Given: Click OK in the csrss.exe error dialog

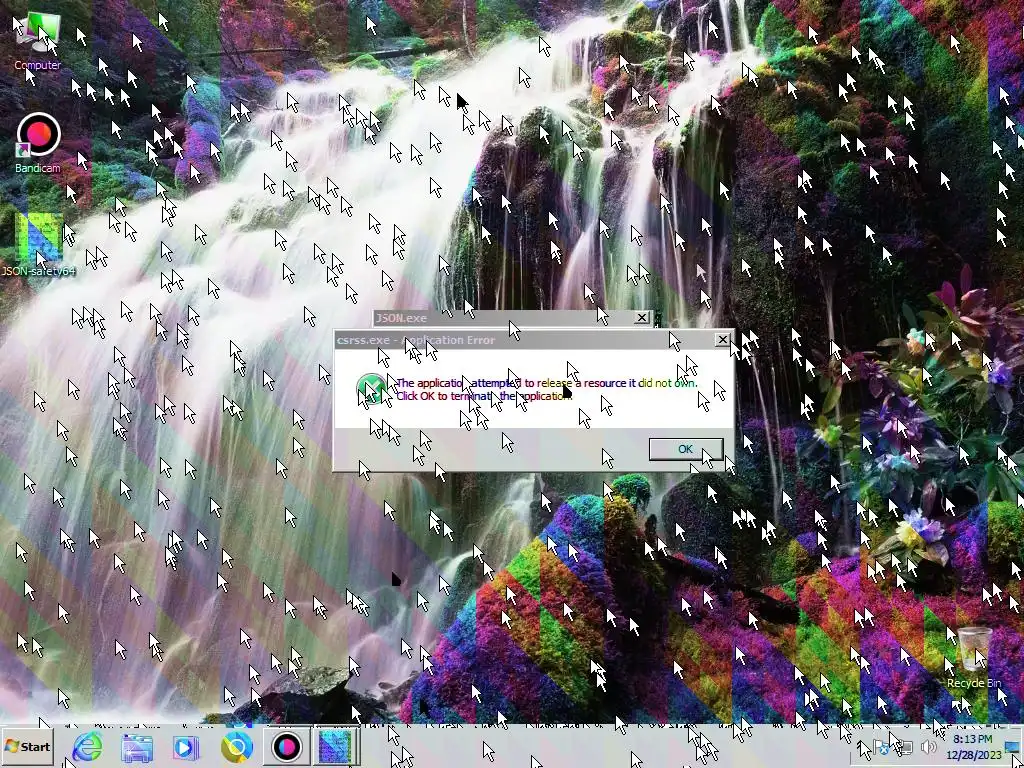Looking at the screenshot, I should pyautogui.click(x=686, y=449).
